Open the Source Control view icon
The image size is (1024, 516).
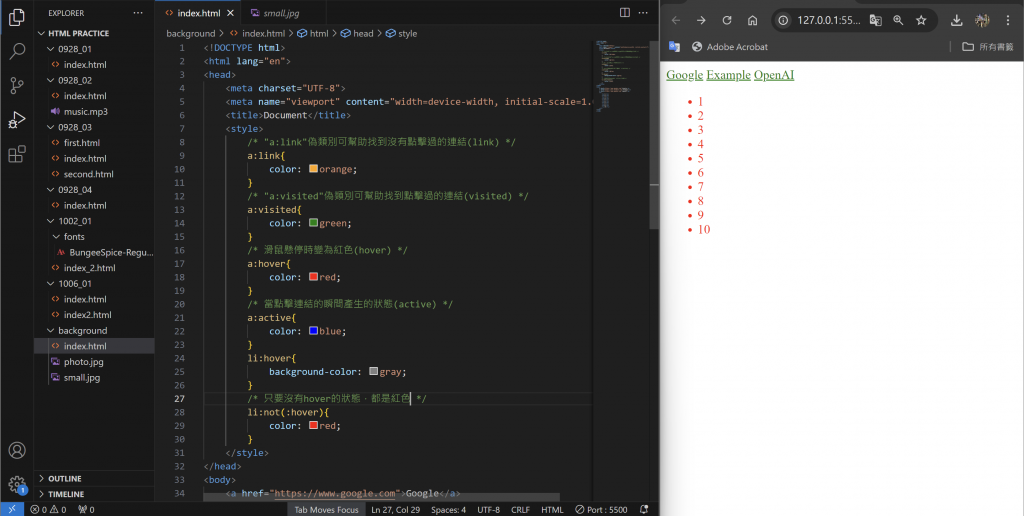click(x=17, y=85)
